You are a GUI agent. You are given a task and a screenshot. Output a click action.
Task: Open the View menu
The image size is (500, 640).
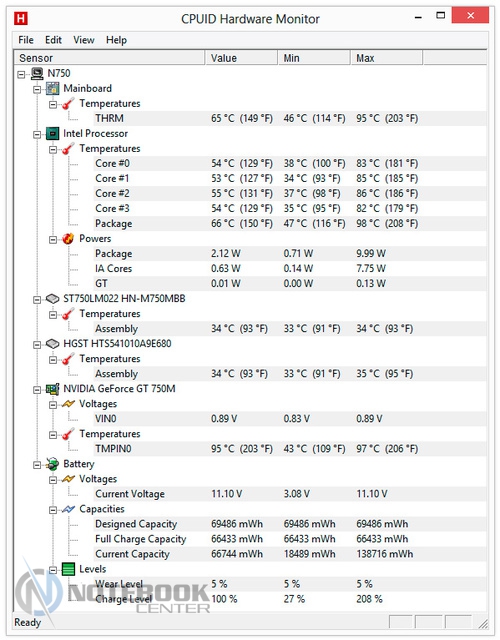[x=84, y=40]
